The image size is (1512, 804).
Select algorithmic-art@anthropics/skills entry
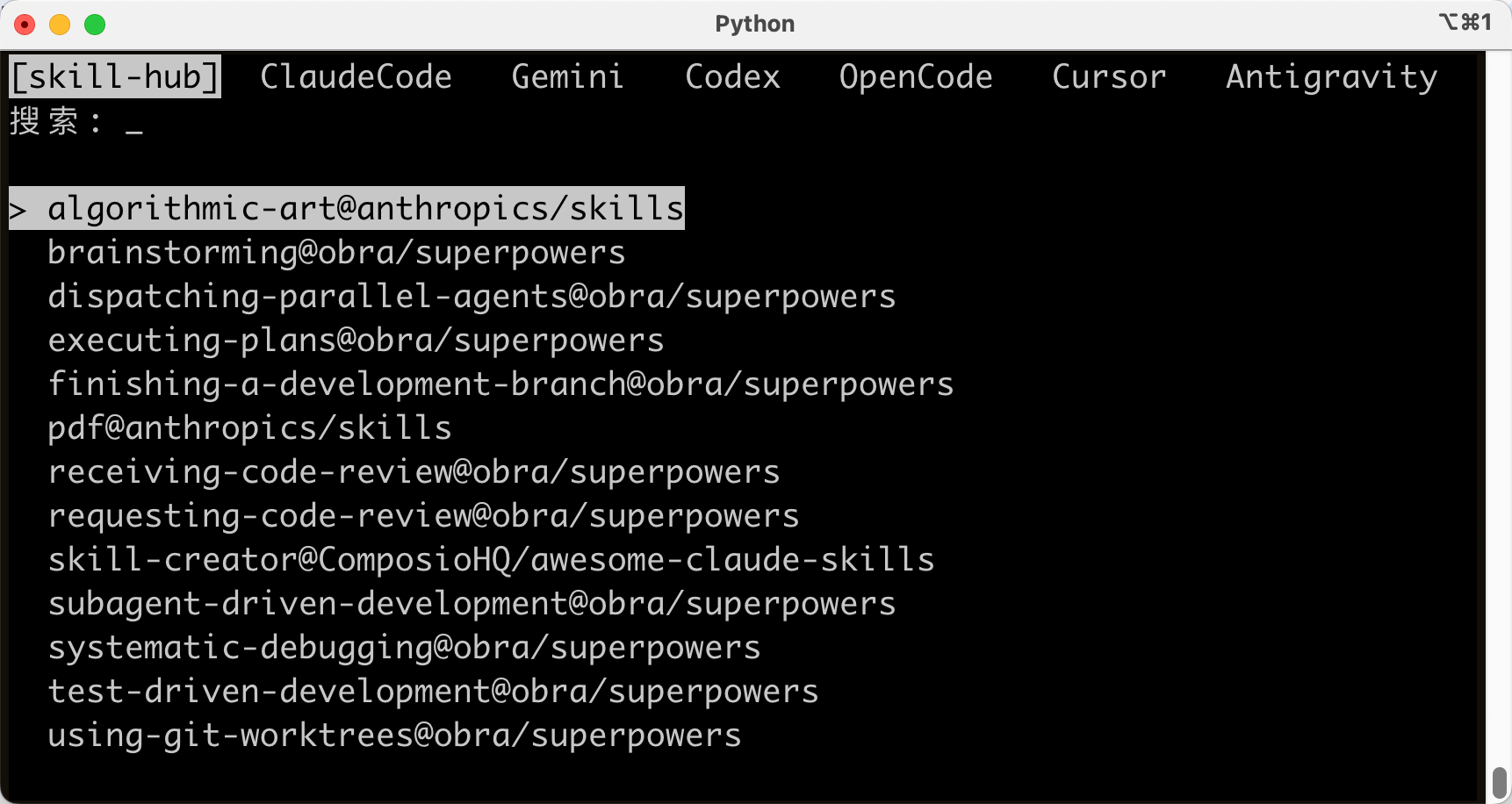point(347,209)
